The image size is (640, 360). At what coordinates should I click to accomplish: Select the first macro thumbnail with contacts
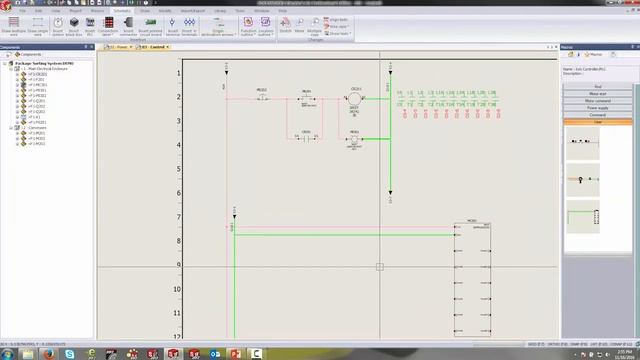pos(582,143)
